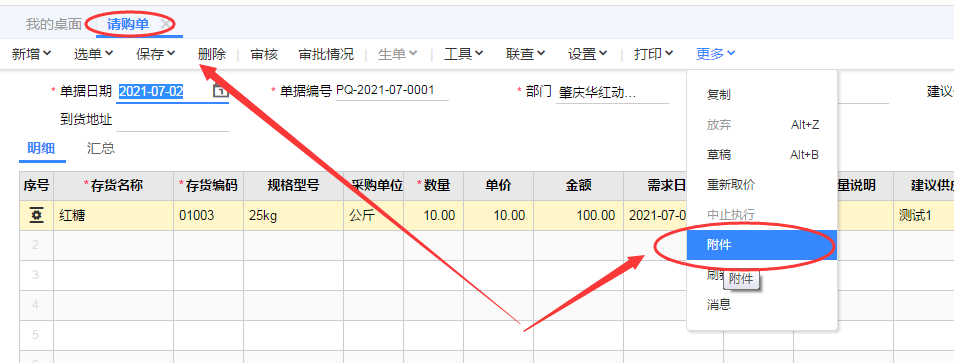Switch to the 汇总 tab

click(101, 148)
